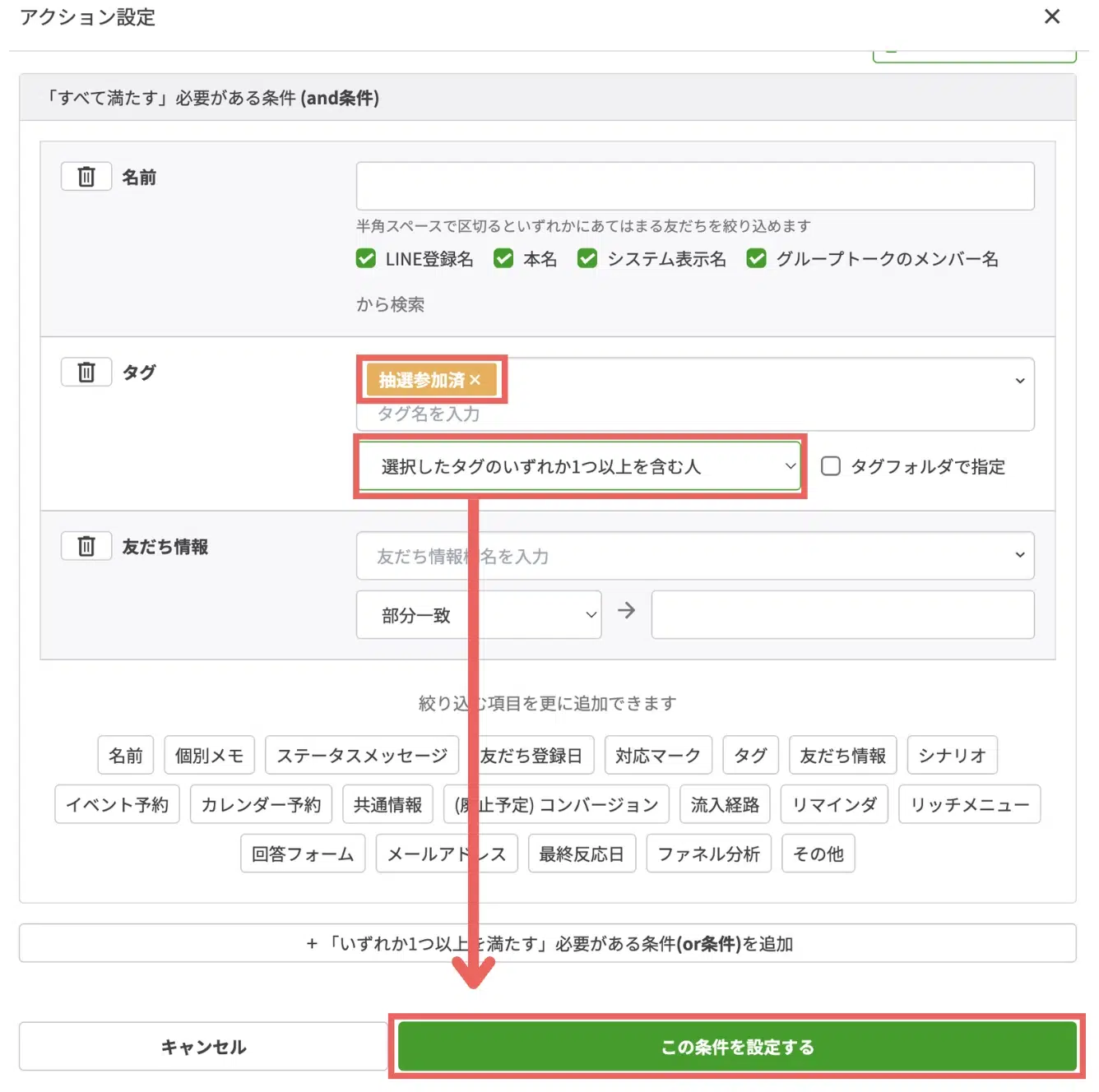The width and height of the screenshot is (1099, 1092).
Task: Uncheck the 本名 checkbox
Action: click(x=503, y=259)
